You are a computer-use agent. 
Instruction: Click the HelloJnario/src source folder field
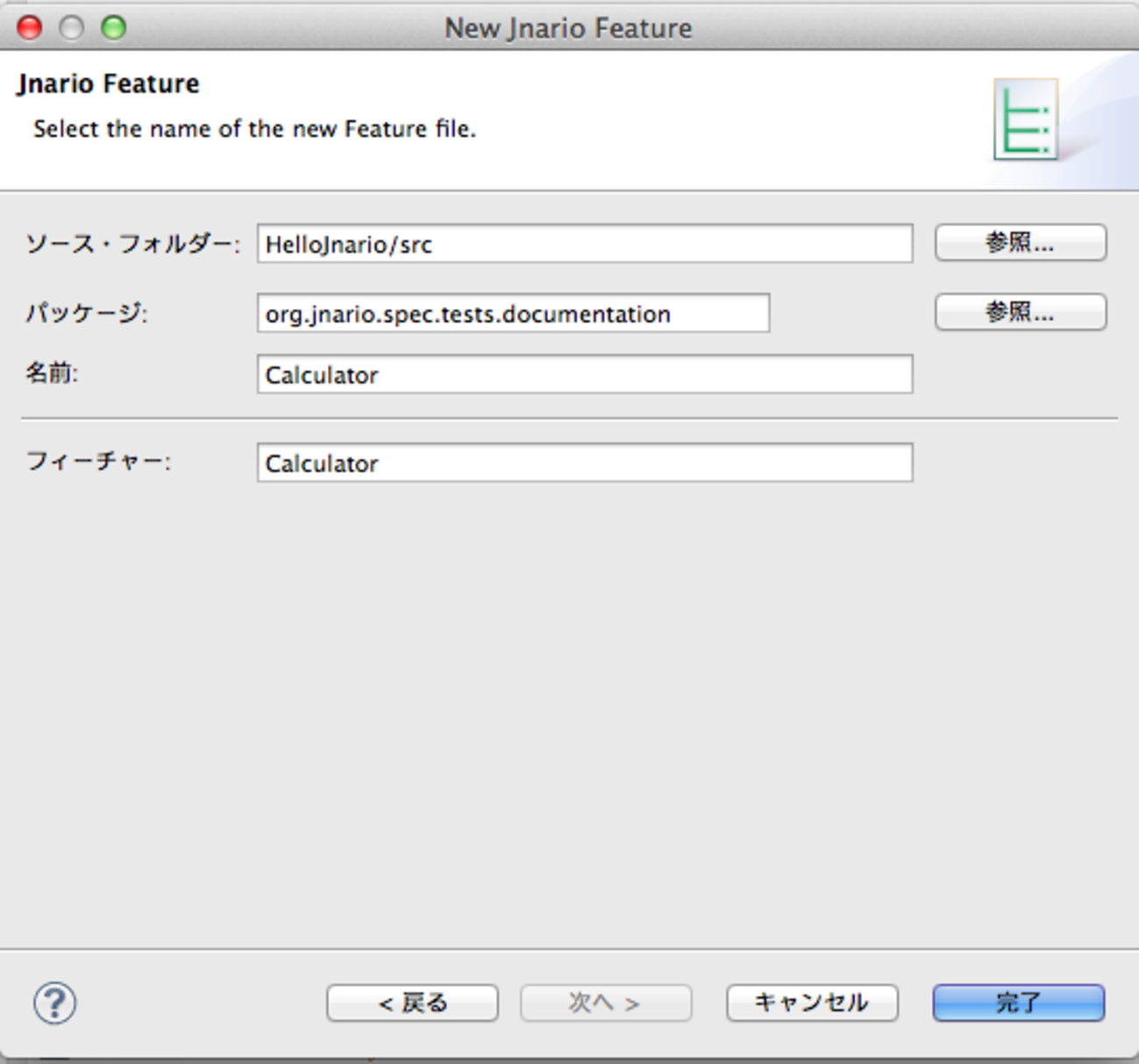pyautogui.click(x=584, y=244)
